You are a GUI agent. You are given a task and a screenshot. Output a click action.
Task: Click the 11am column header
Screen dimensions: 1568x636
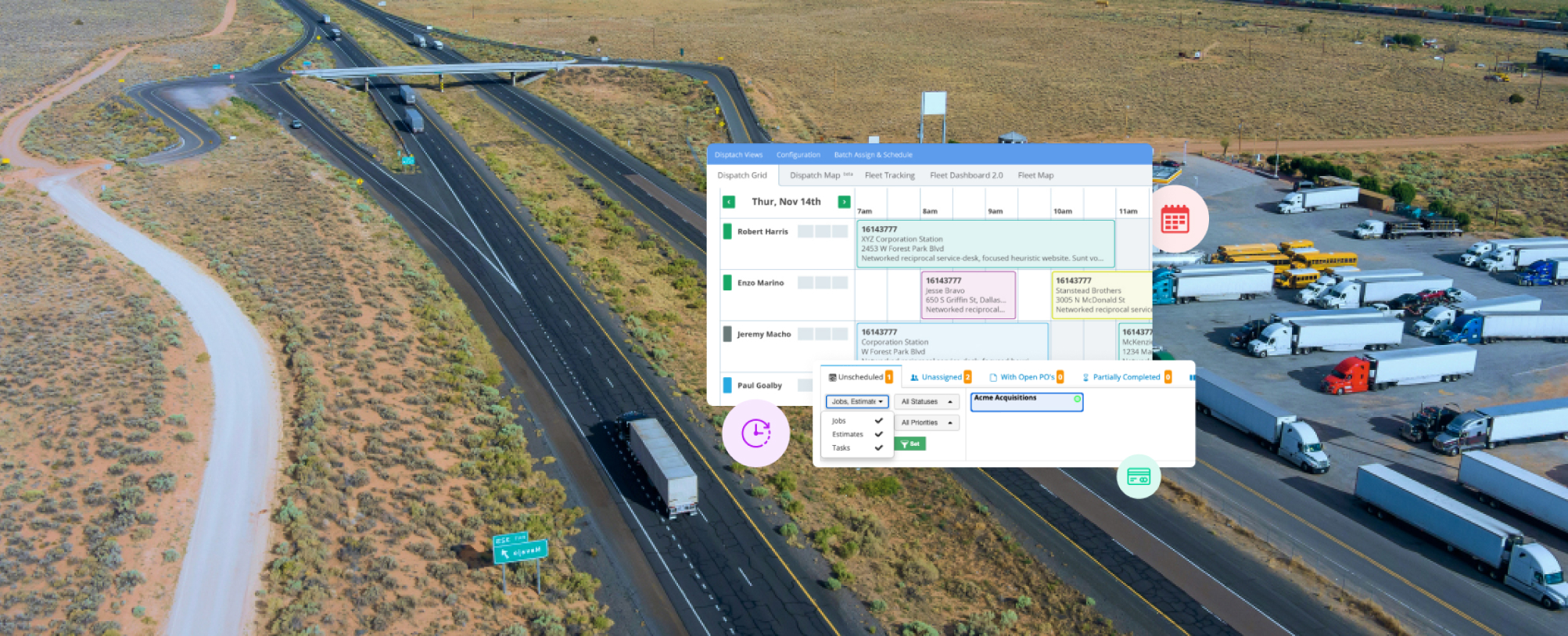click(1128, 211)
